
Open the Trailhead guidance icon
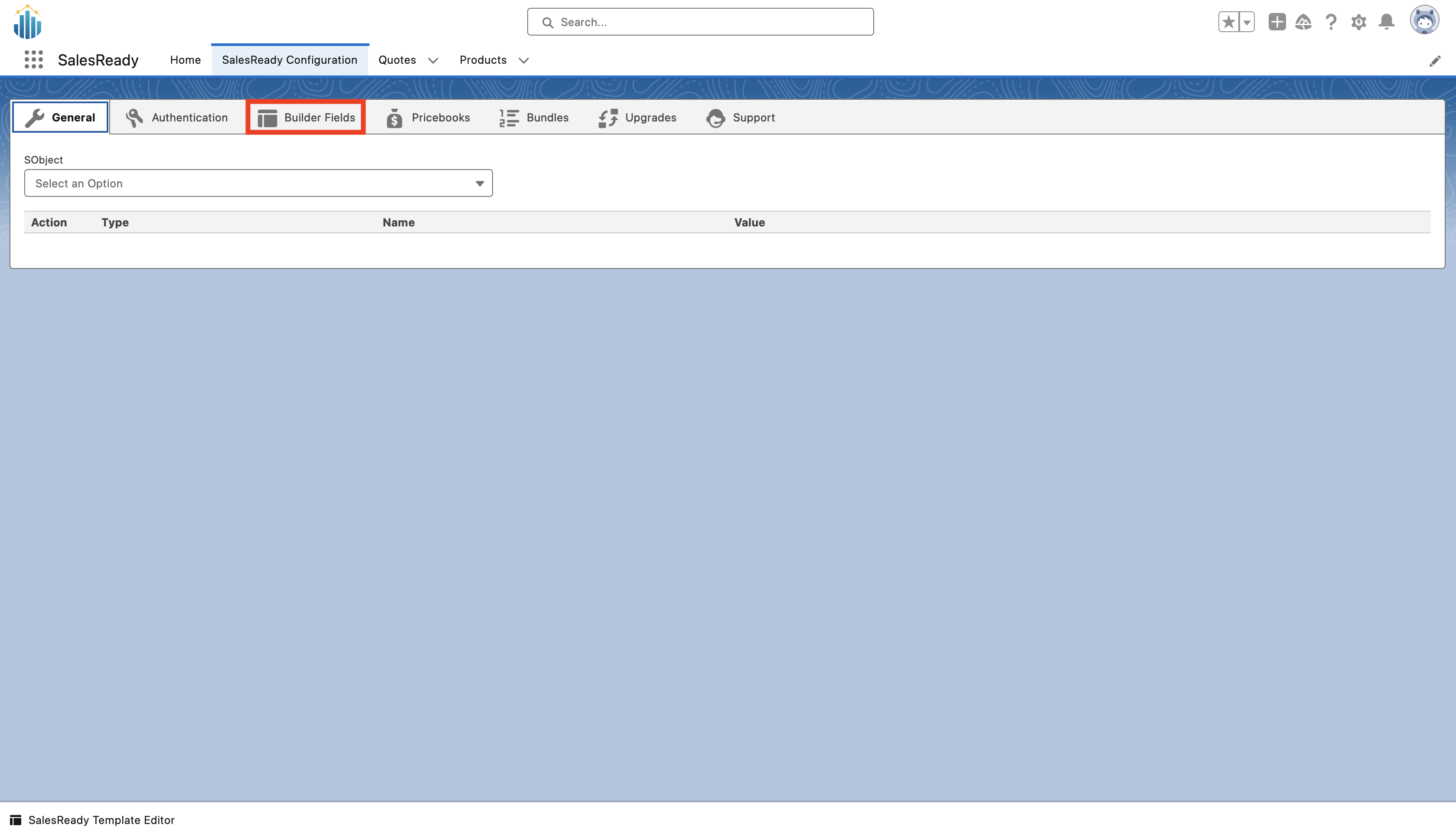(1303, 22)
